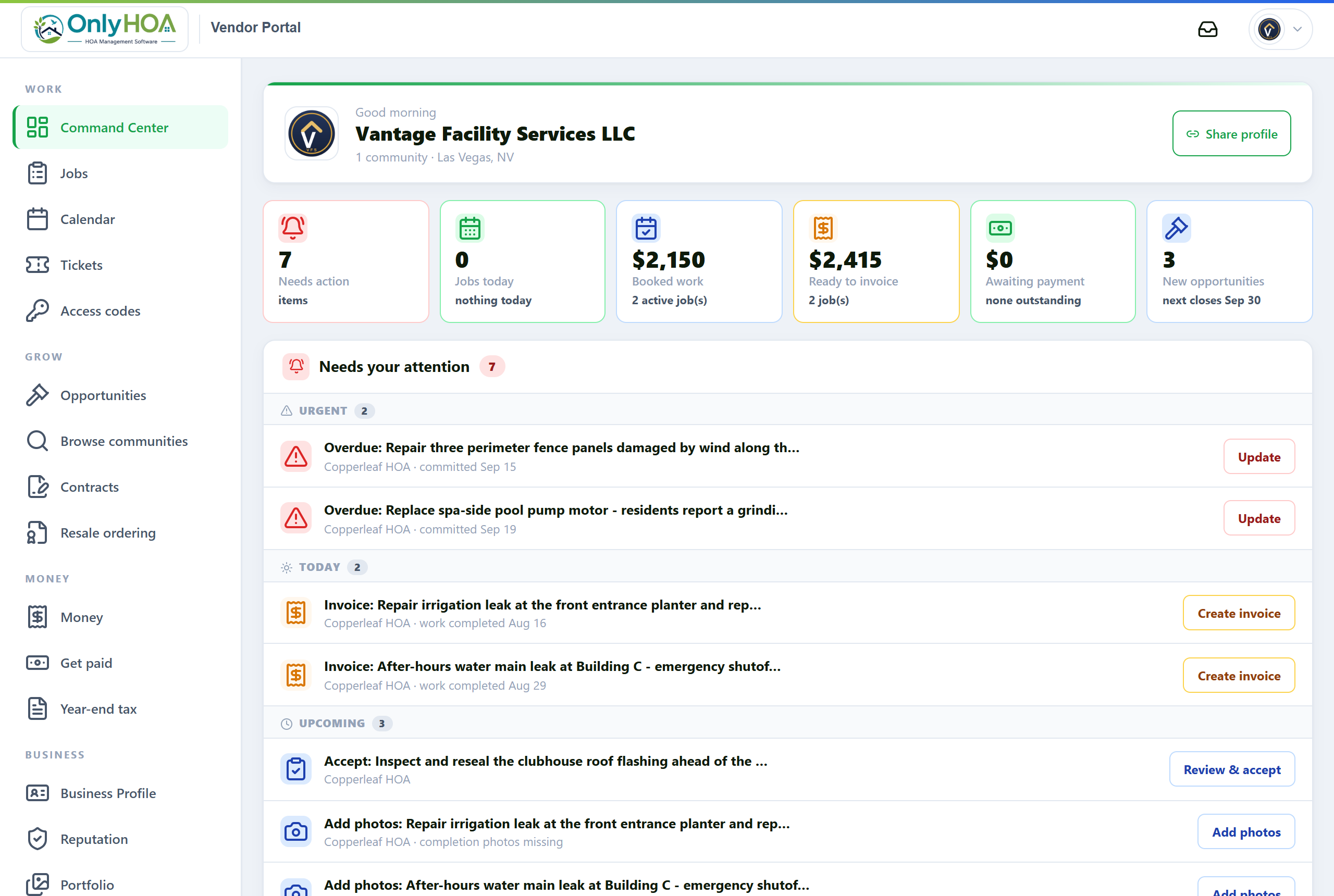Click the warning icon beside fence panels item
The width and height of the screenshot is (1334, 896).
pyautogui.click(x=295, y=456)
